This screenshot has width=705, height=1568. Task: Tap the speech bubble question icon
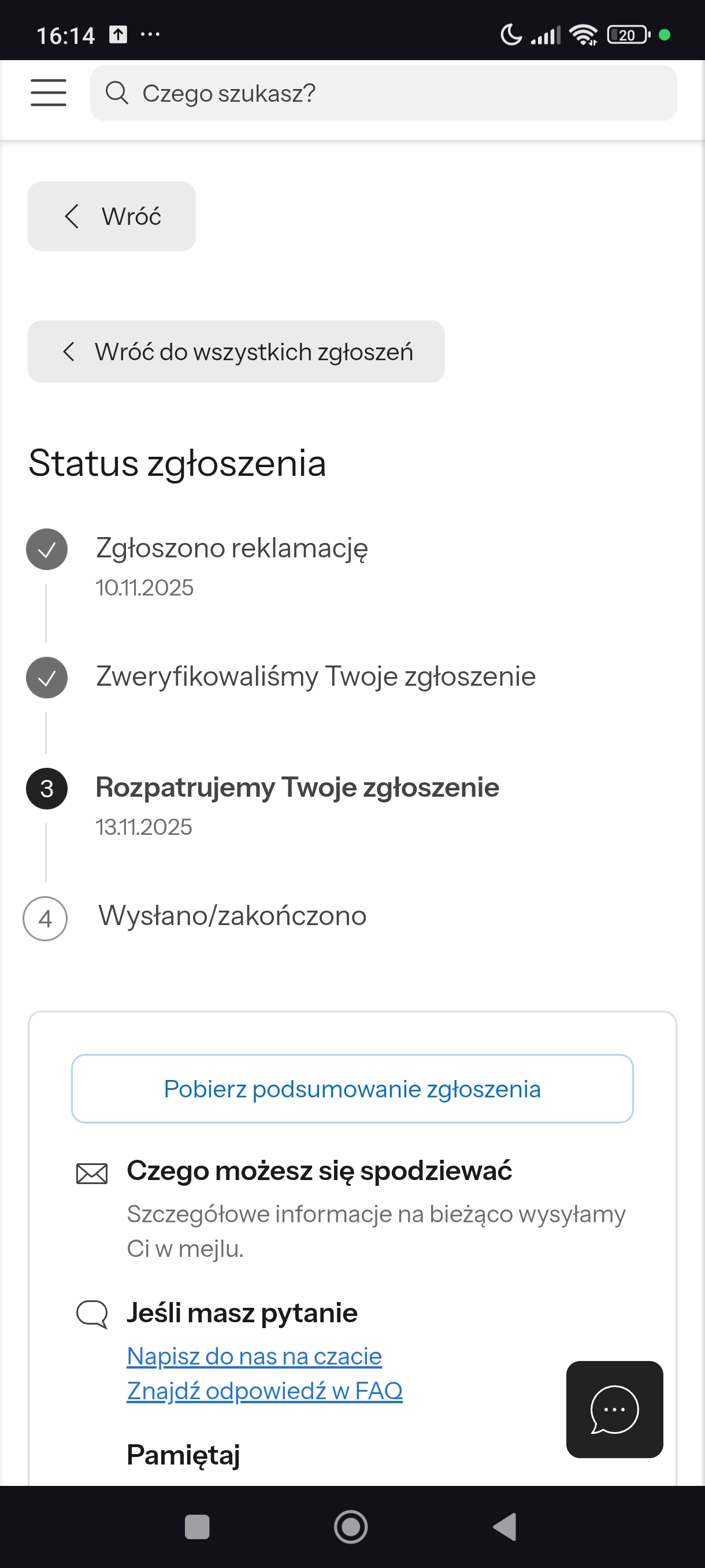pos(92,1314)
